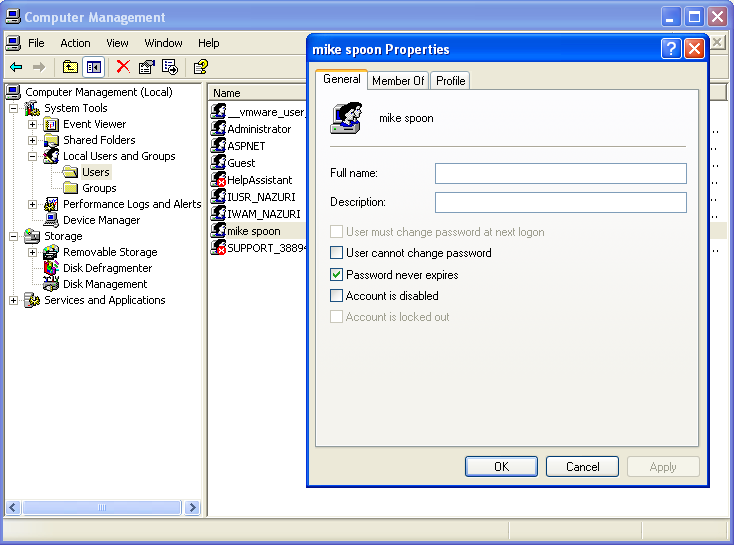Screen dimensions: 734x545
Task: Click the Up one level folder icon
Action: [70, 67]
